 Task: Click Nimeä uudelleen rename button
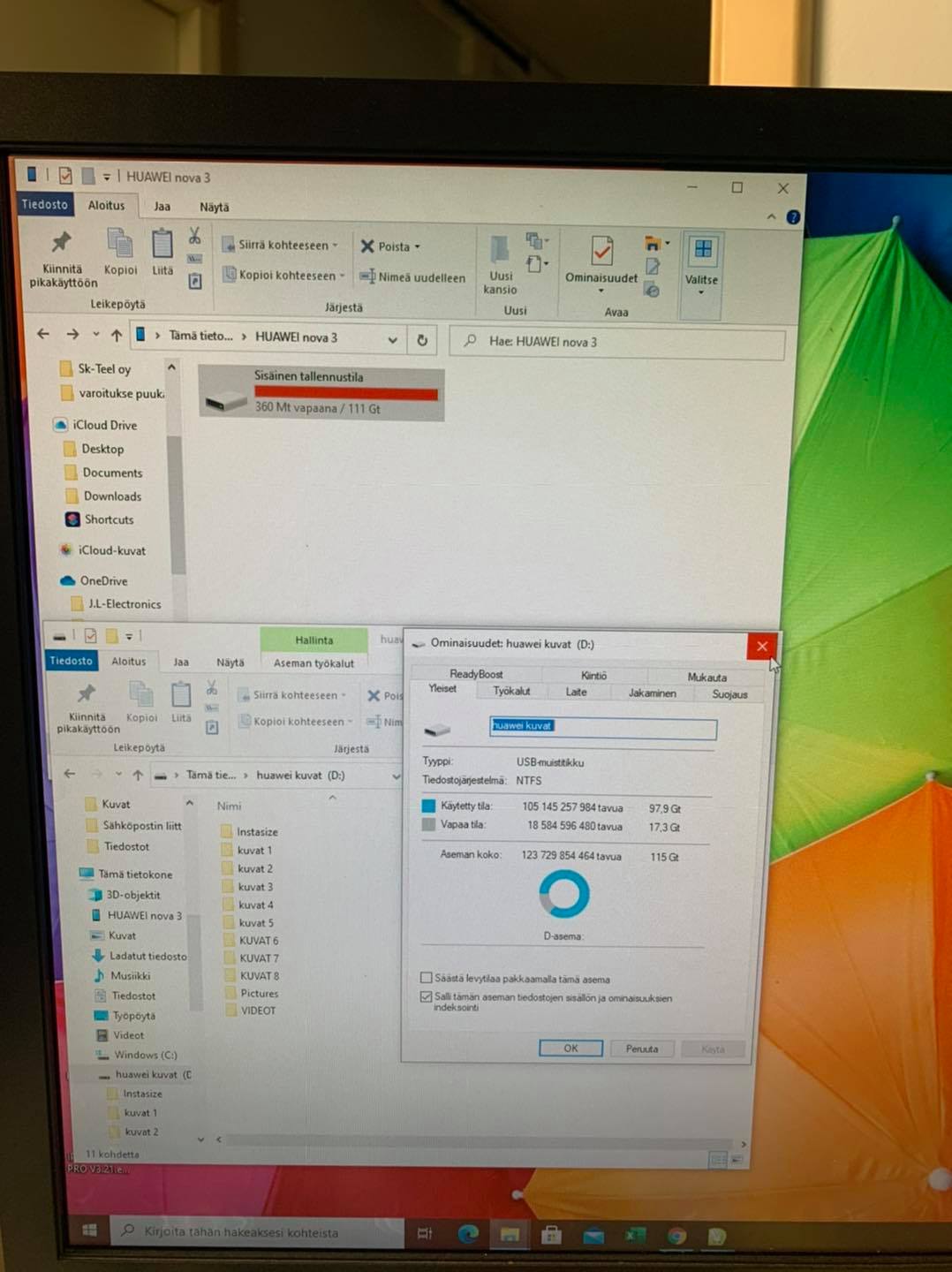pyautogui.click(x=412, y=277)
